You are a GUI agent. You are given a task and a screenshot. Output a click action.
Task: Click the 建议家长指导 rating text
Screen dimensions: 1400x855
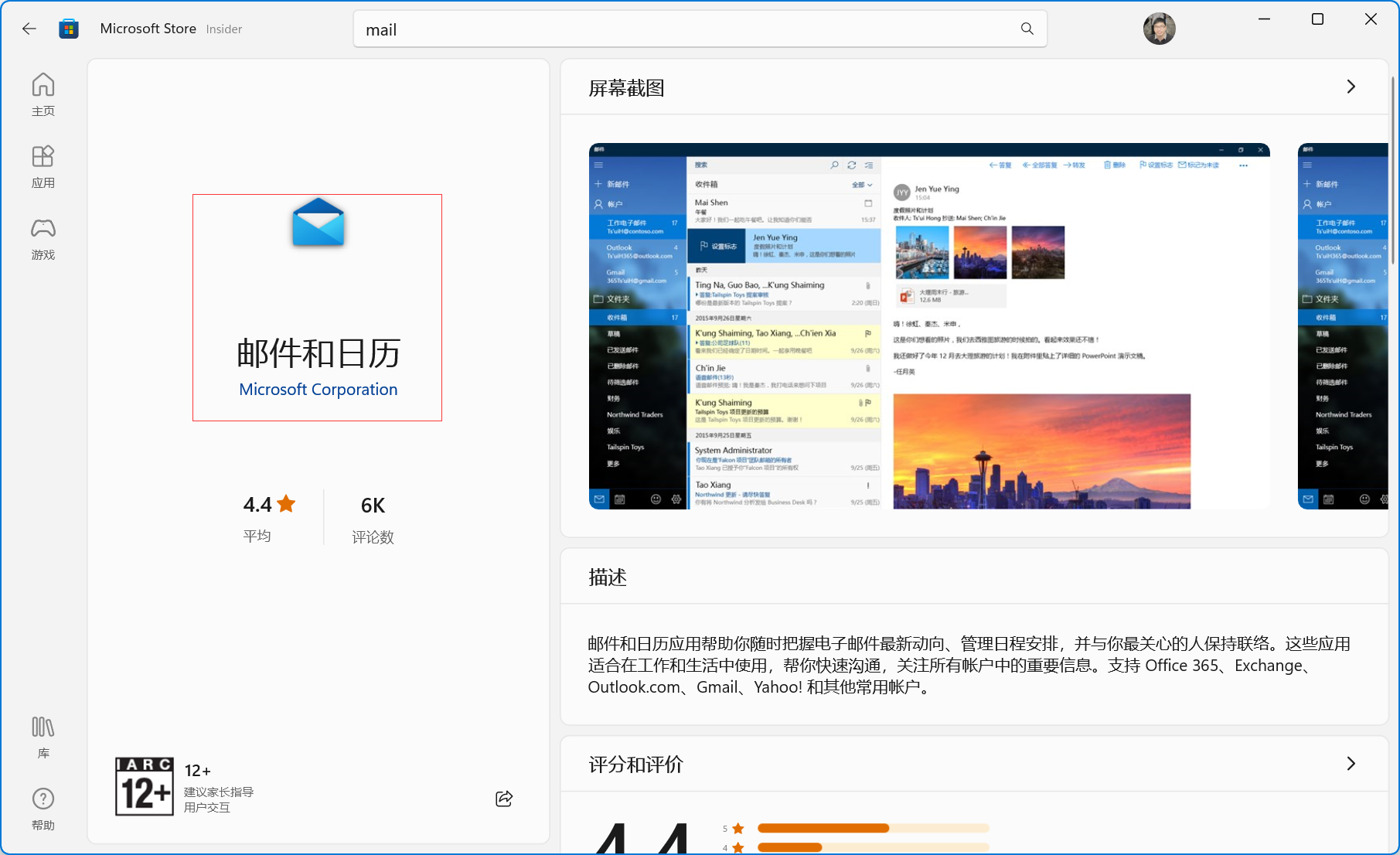pyautogui.click(x=219, y=792)
